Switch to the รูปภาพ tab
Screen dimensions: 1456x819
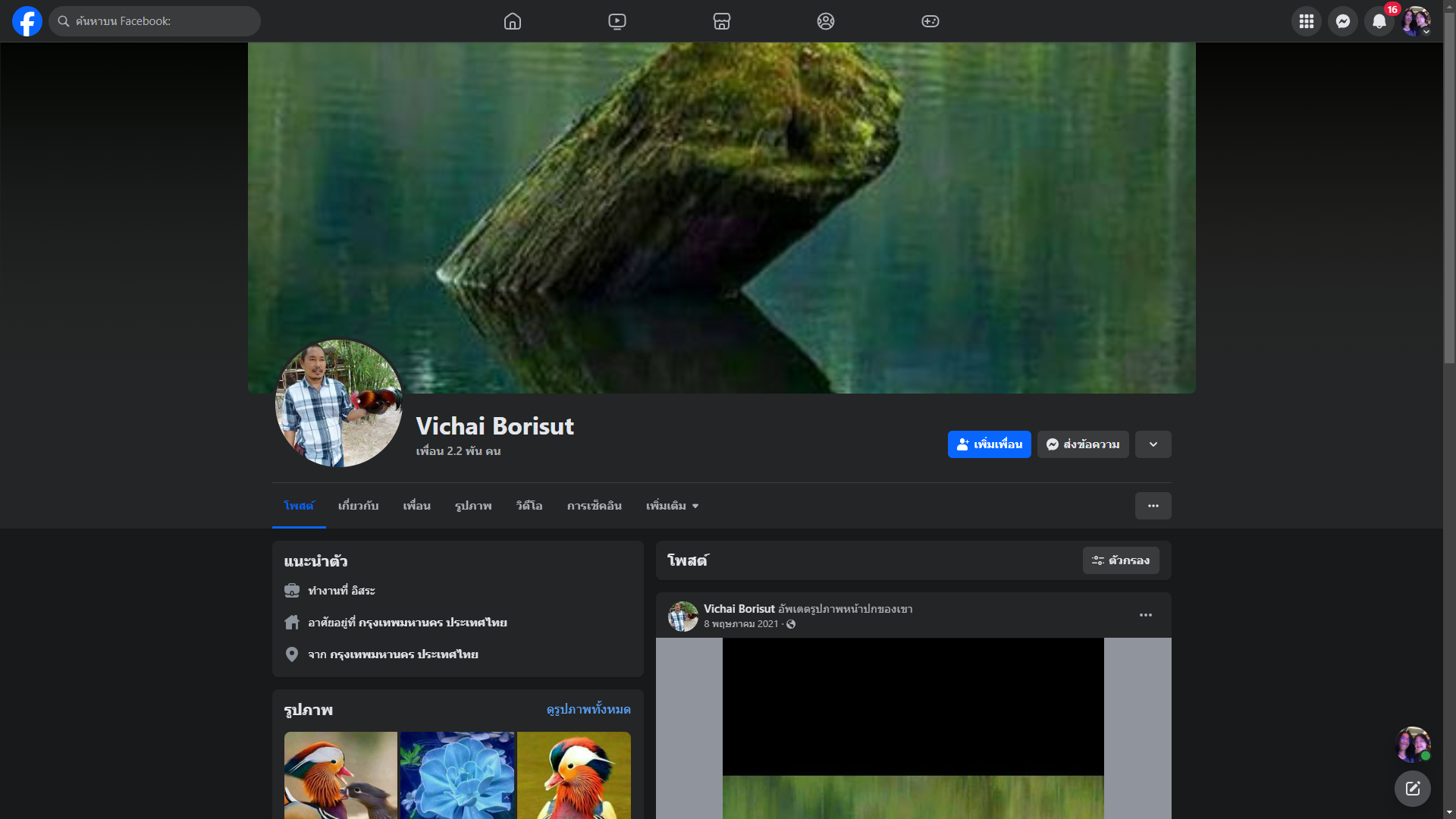point(473,506)
